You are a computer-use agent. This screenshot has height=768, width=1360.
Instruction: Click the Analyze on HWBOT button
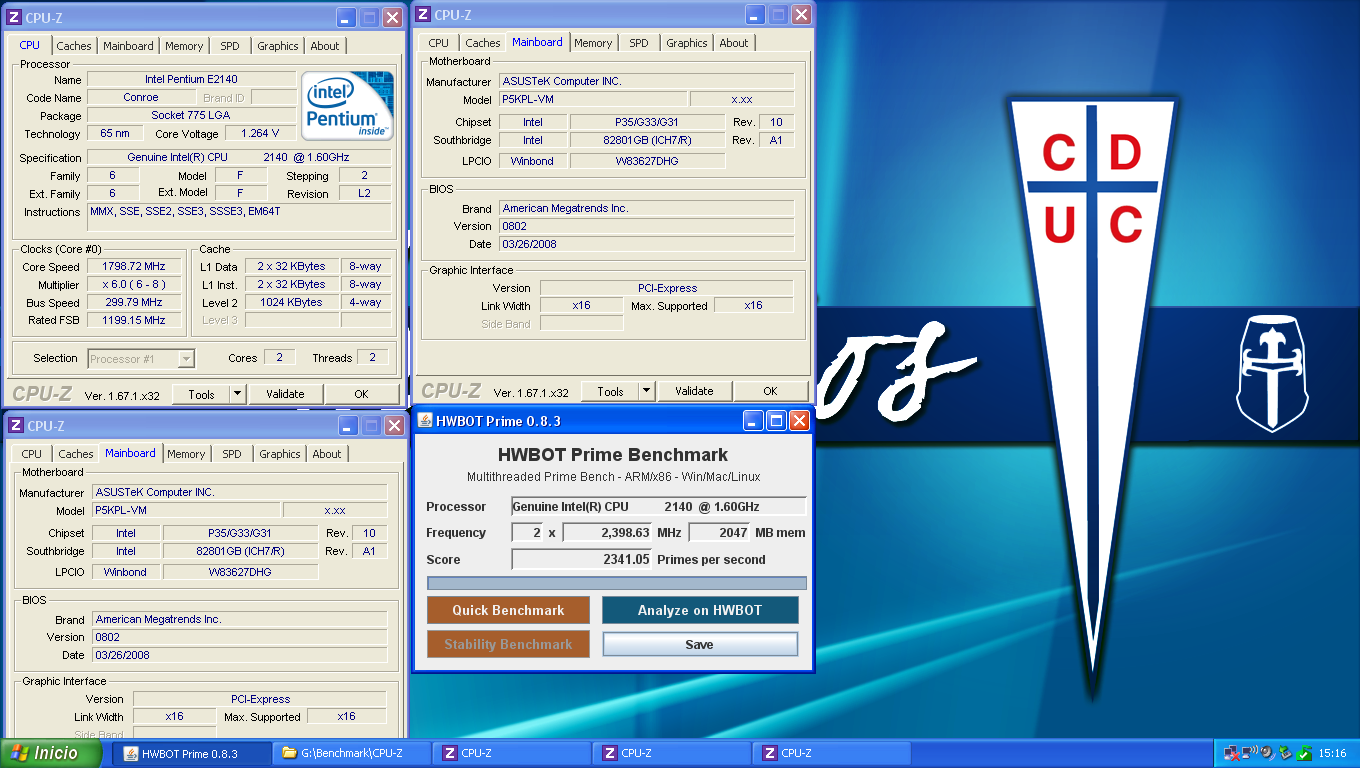[x=700, y=610]
